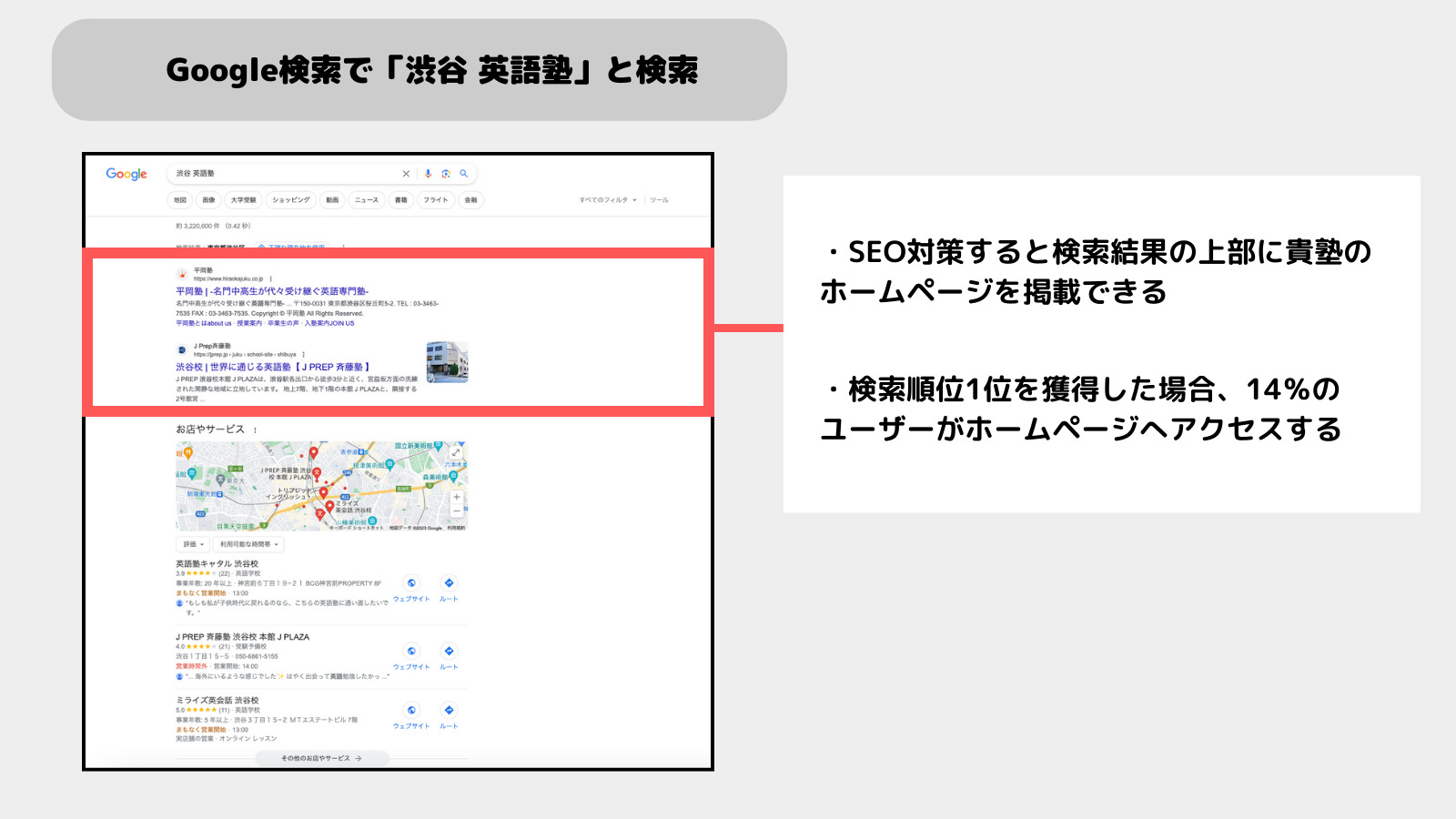Click the voice search microphone icon
The height and width of the screenshot is (819, 1456).
[x=428, y=174]
